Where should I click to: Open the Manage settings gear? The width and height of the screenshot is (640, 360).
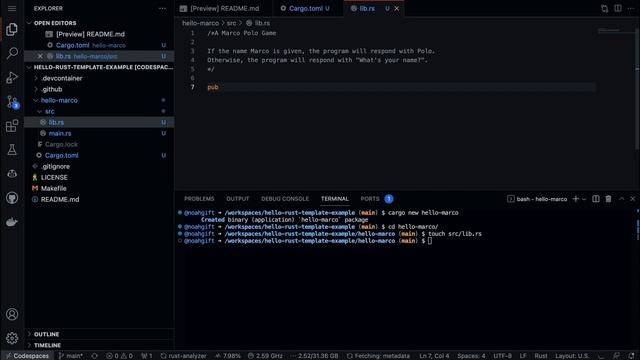[x=12, y=338]
